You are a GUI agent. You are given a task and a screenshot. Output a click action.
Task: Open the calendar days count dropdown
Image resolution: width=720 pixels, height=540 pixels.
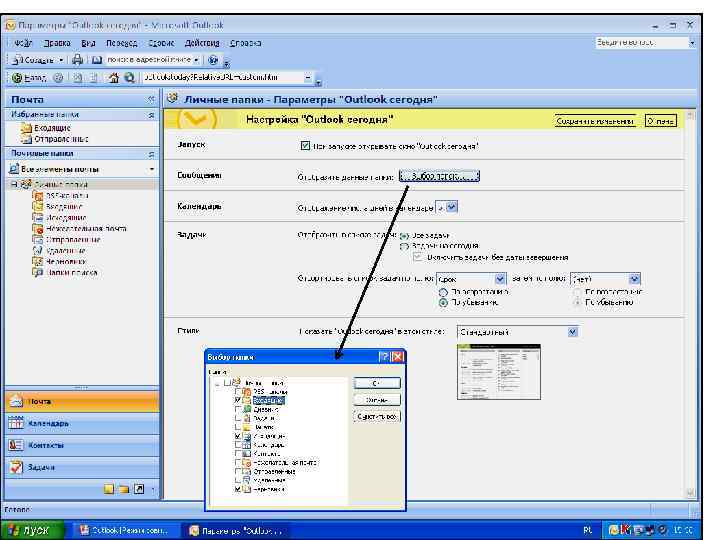click(452, 207)
